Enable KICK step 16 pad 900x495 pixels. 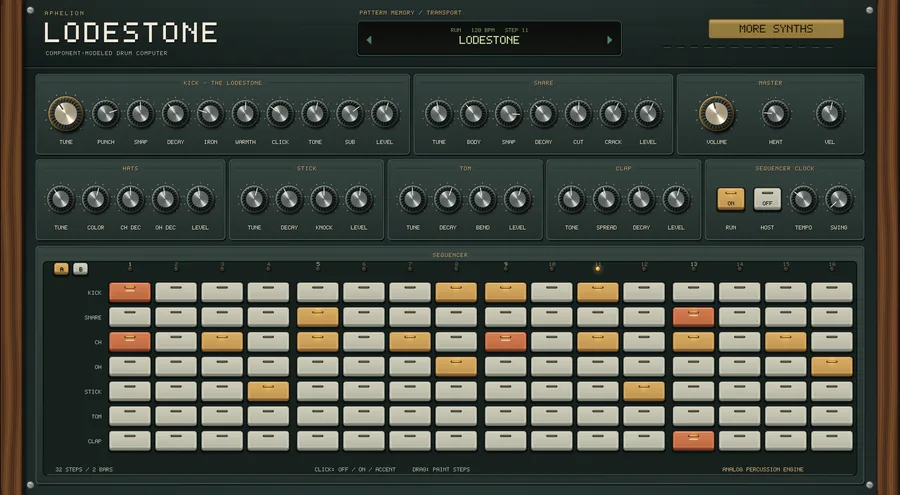[832, 292]
